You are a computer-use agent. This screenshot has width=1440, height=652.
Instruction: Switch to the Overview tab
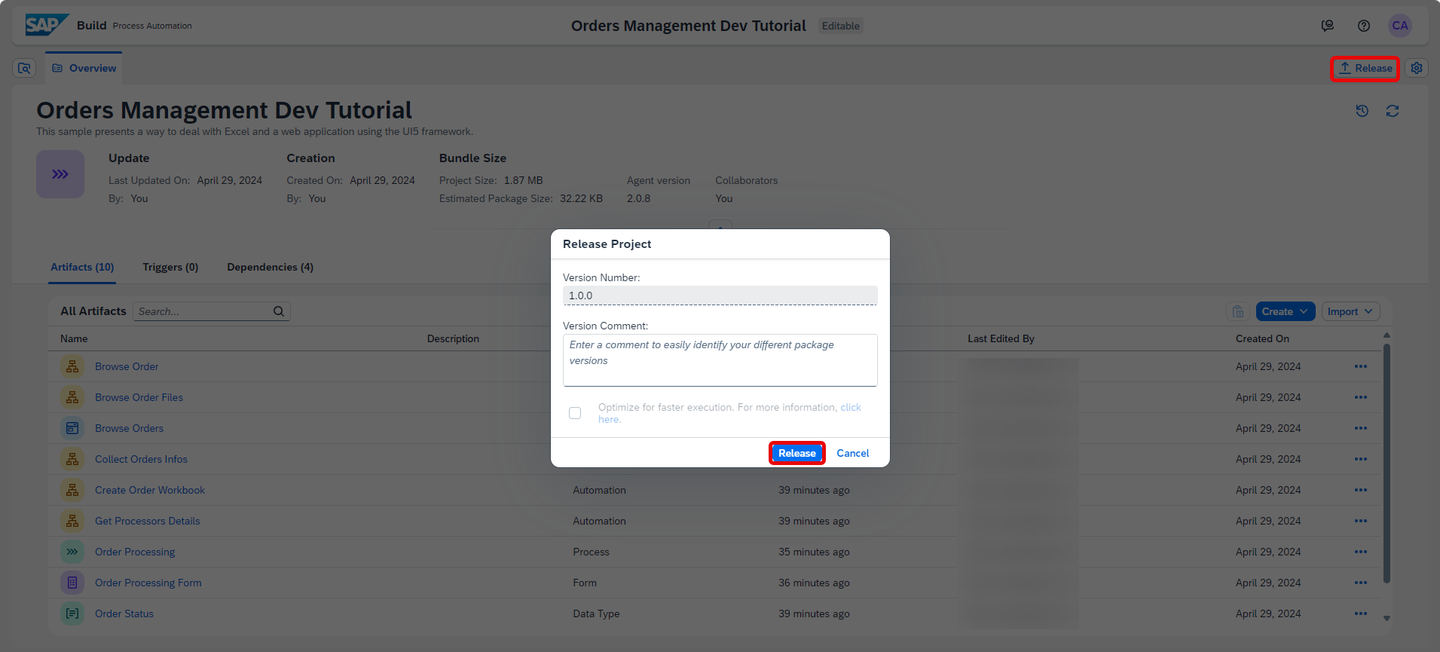pyautogui.click(x=84, y=68)
